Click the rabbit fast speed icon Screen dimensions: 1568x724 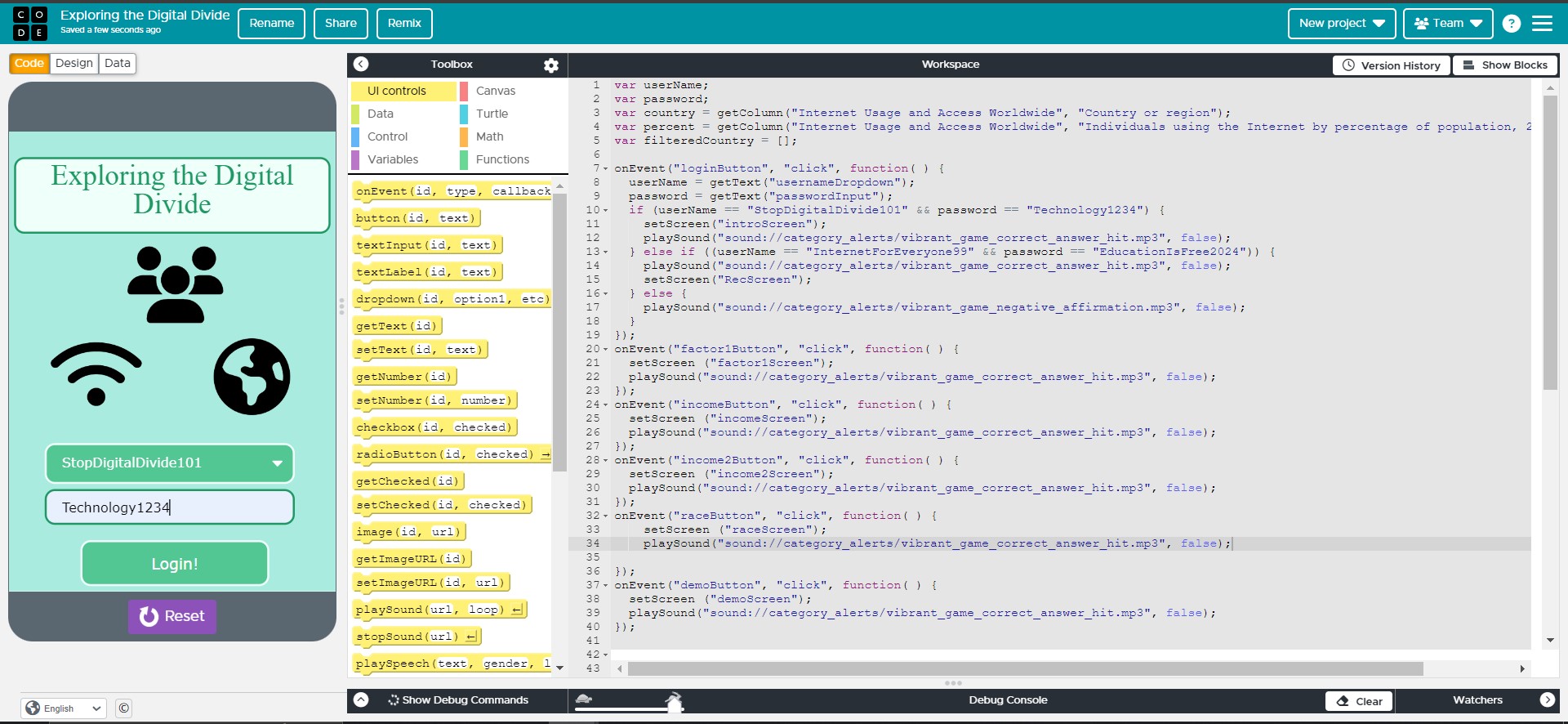click(675, 699)
